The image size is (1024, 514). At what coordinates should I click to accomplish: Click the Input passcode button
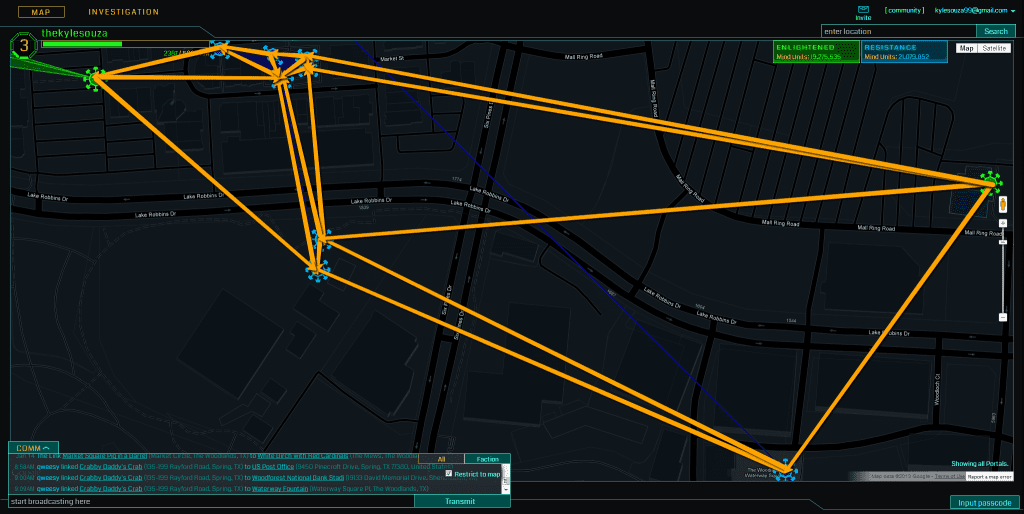point(984,502)
